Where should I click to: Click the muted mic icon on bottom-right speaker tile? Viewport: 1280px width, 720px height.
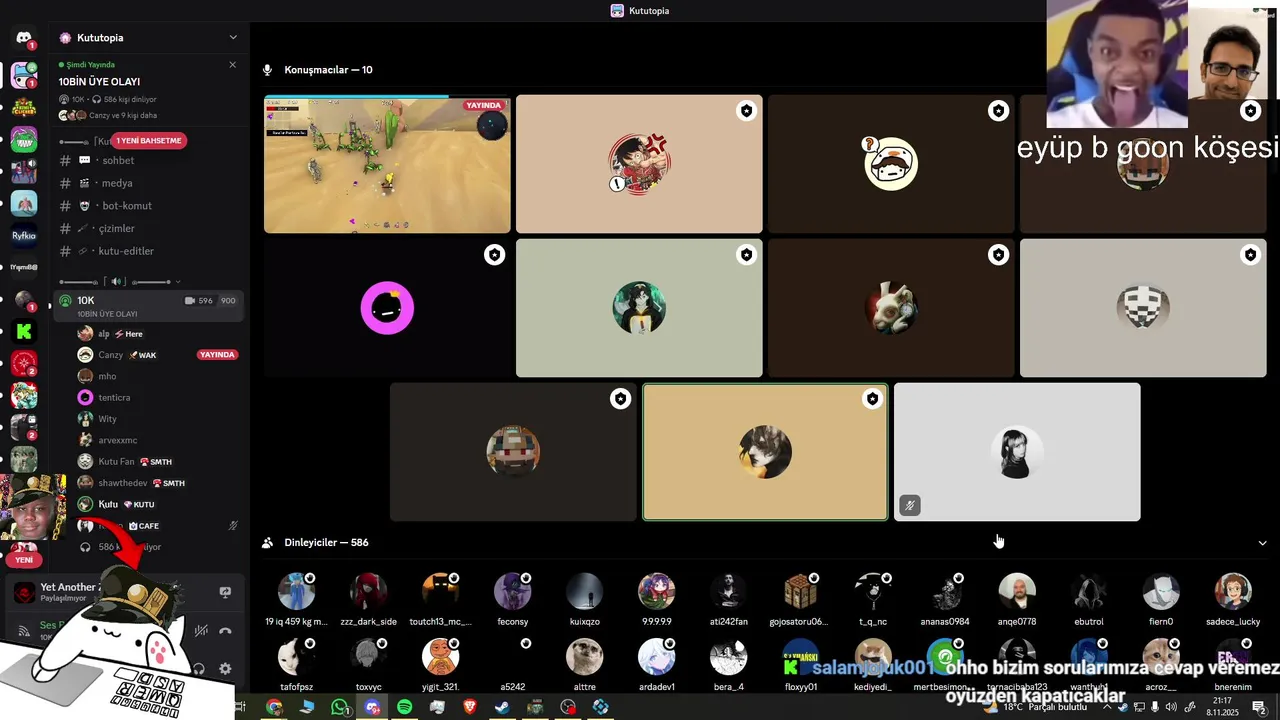tap(909, 506)
